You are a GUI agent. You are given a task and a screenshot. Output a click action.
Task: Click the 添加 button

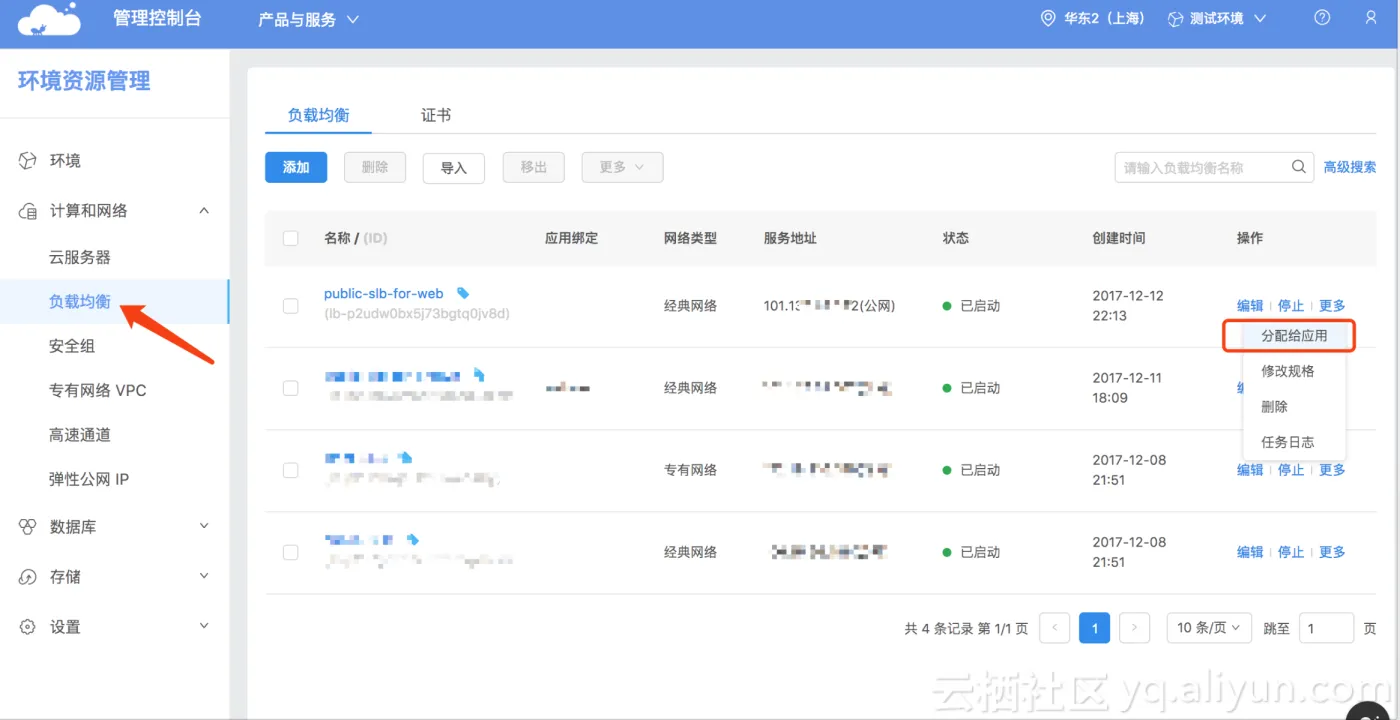coord(296,167)
